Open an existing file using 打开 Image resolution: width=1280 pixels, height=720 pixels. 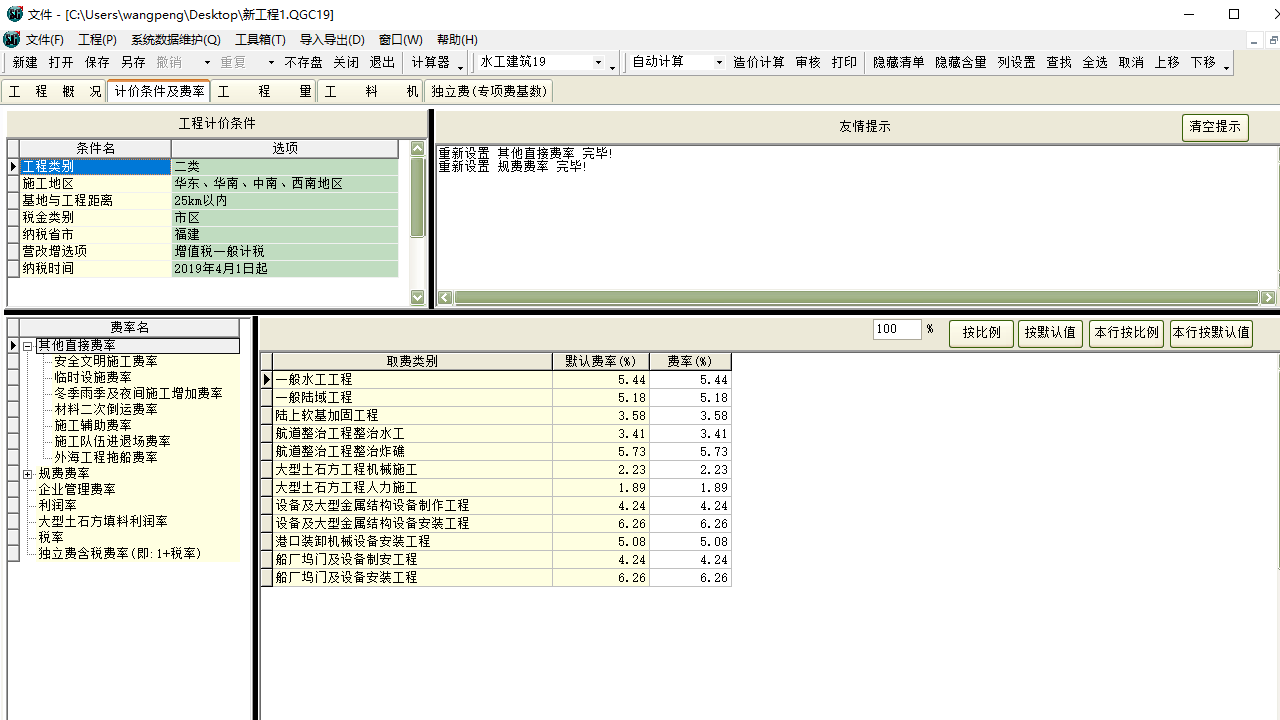61,62
